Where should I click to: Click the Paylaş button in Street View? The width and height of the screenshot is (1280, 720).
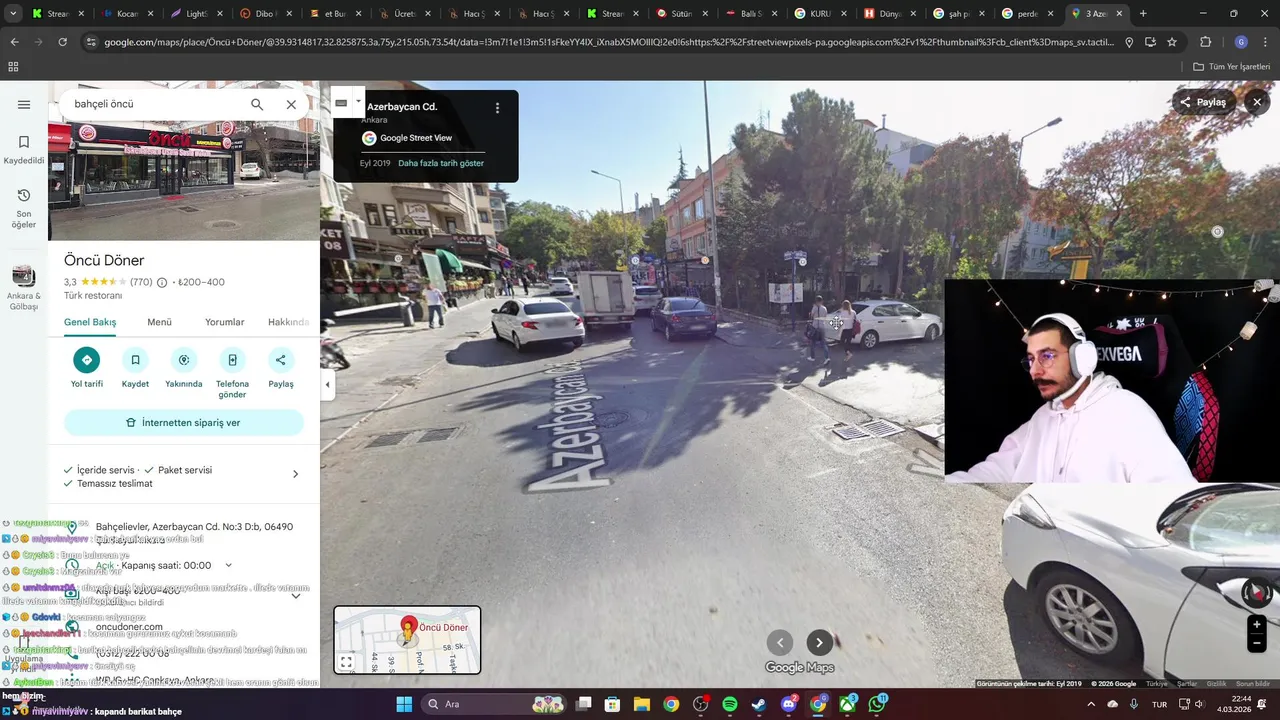(x=1203, y=102)
